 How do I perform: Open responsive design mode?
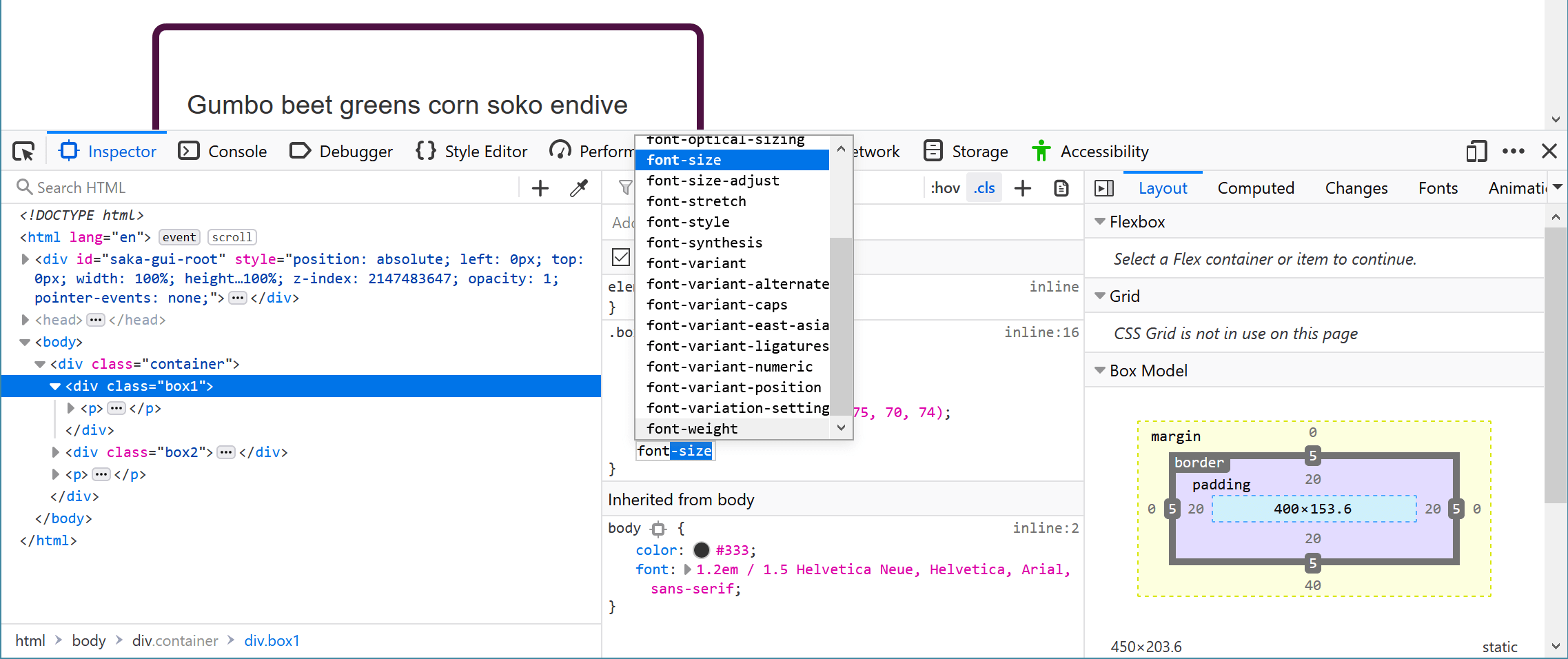(x=1475, y=151)
